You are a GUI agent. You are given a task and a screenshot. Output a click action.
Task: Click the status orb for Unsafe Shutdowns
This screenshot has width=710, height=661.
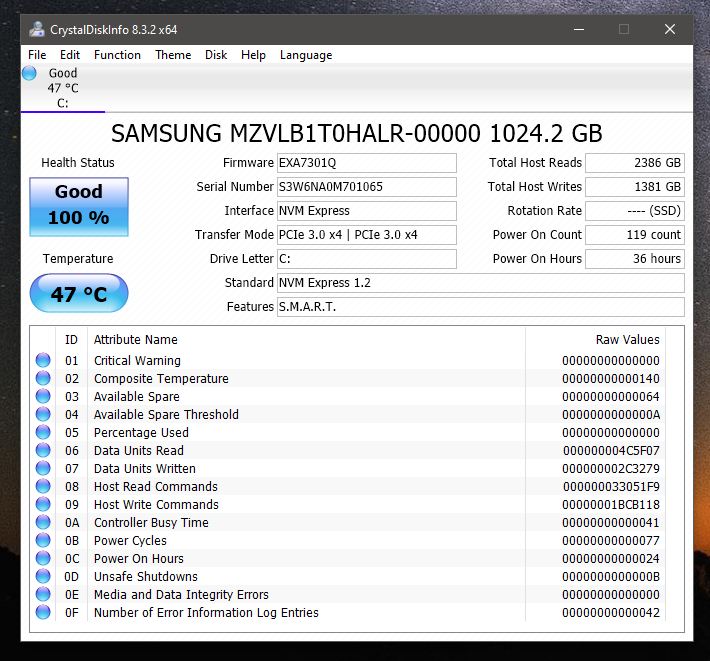pyautogui.click(x=43, y=576)
